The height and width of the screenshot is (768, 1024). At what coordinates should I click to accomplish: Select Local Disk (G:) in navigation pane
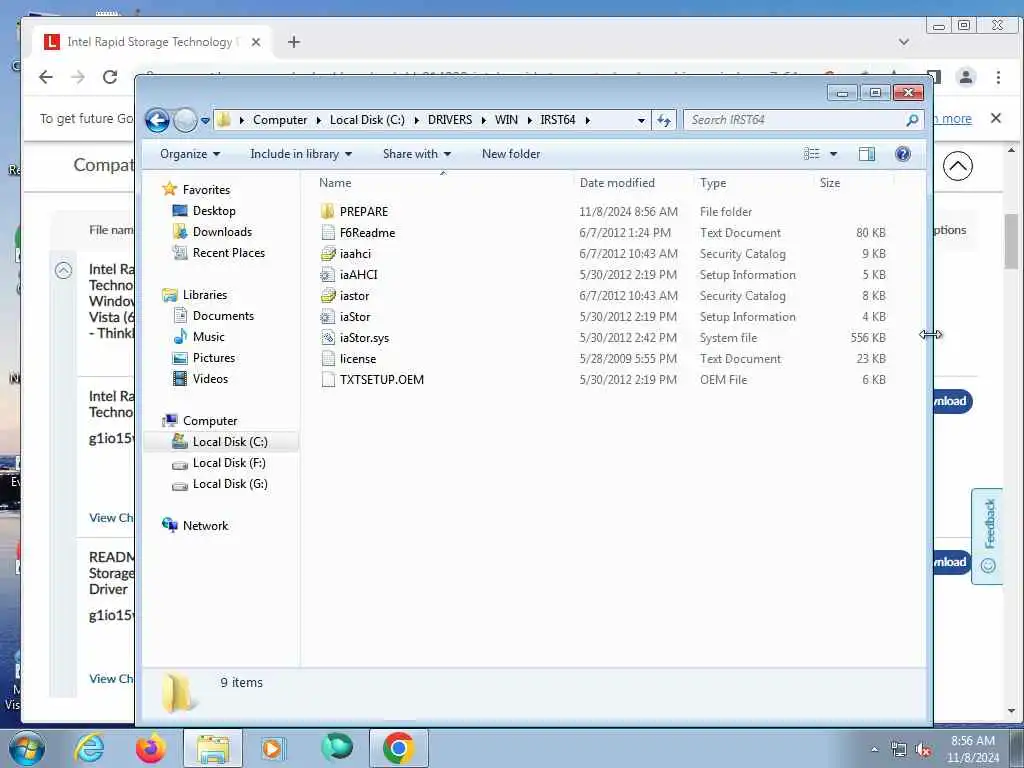coord(230,484)
